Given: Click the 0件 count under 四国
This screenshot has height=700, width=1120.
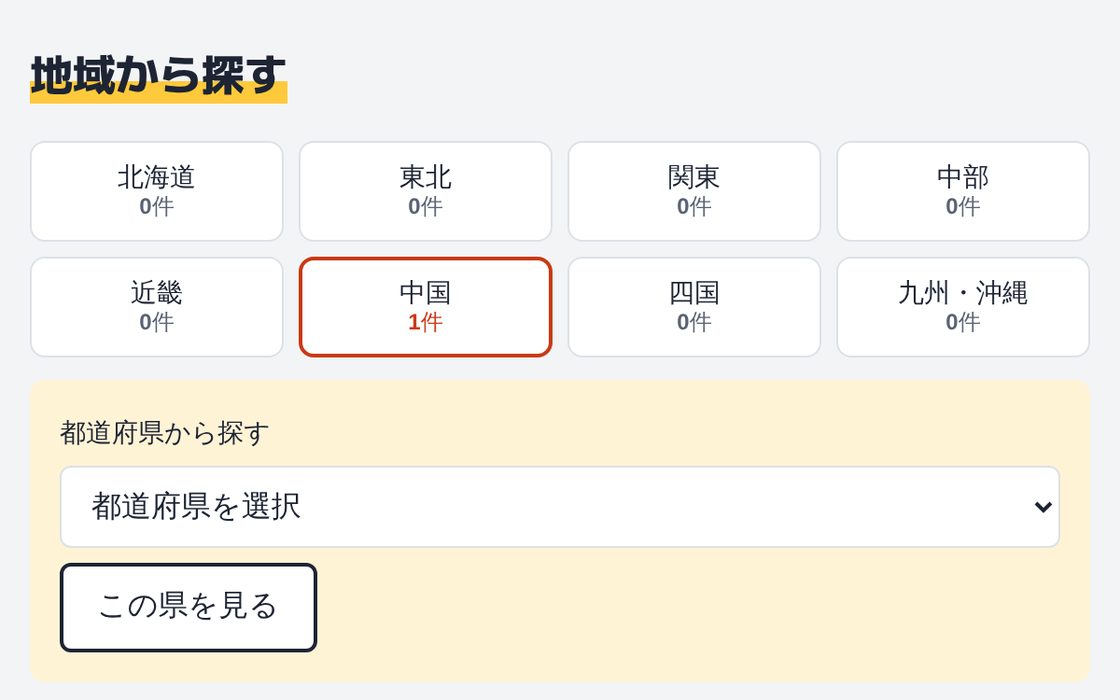Looking at the screenshot, I should pos(694,322).
